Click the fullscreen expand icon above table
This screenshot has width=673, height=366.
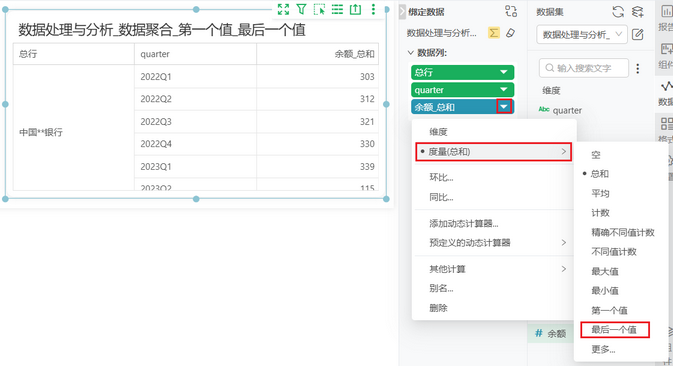pos(283,9)
